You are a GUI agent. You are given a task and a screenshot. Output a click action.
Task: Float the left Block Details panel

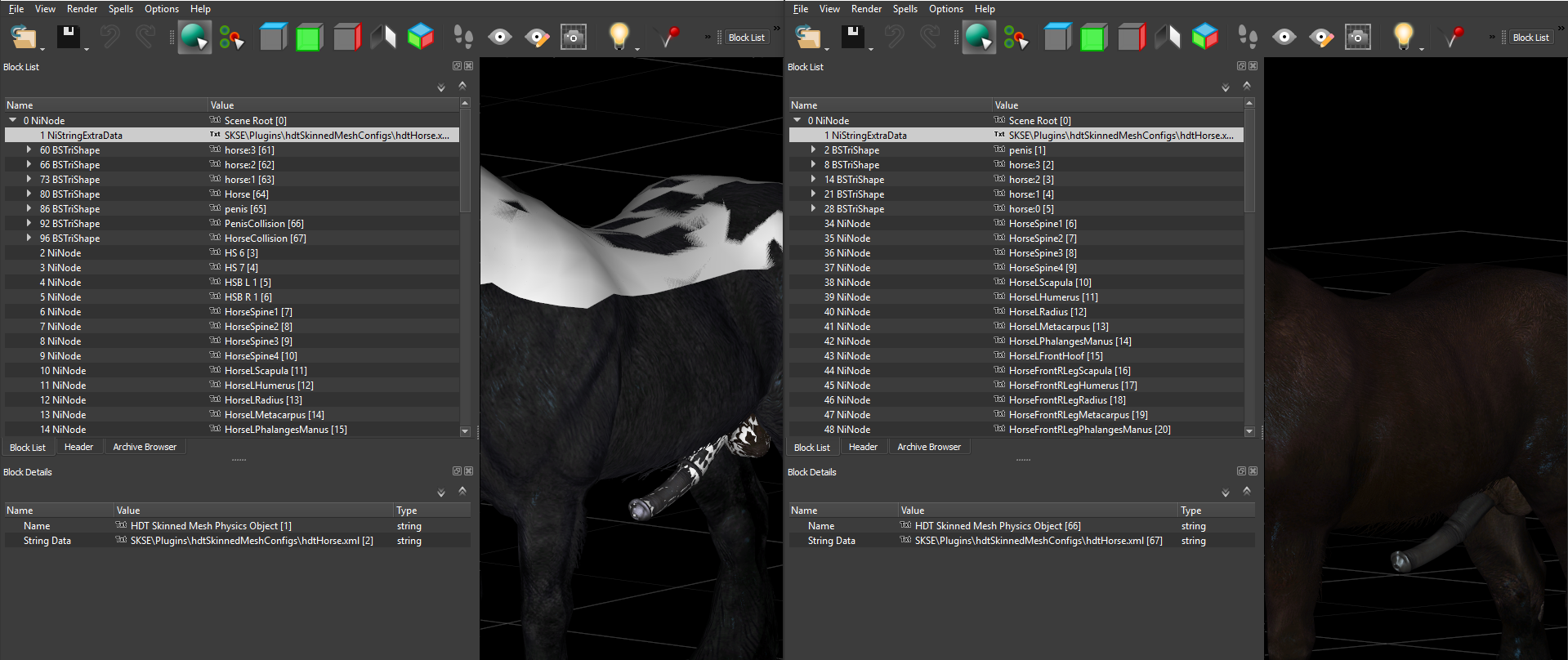click(457, 471)
